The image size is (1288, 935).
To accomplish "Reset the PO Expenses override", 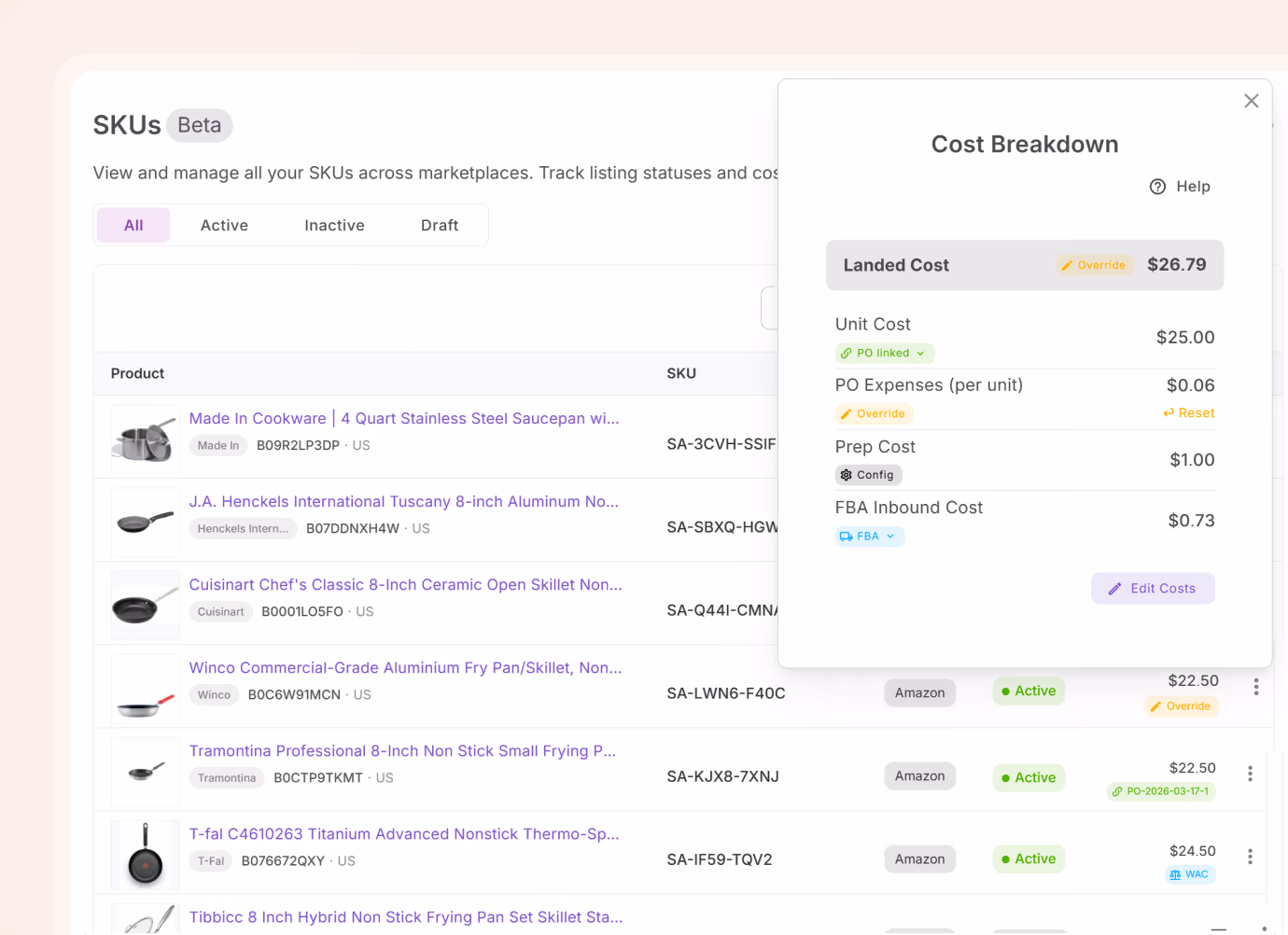I will [1189, 413].
